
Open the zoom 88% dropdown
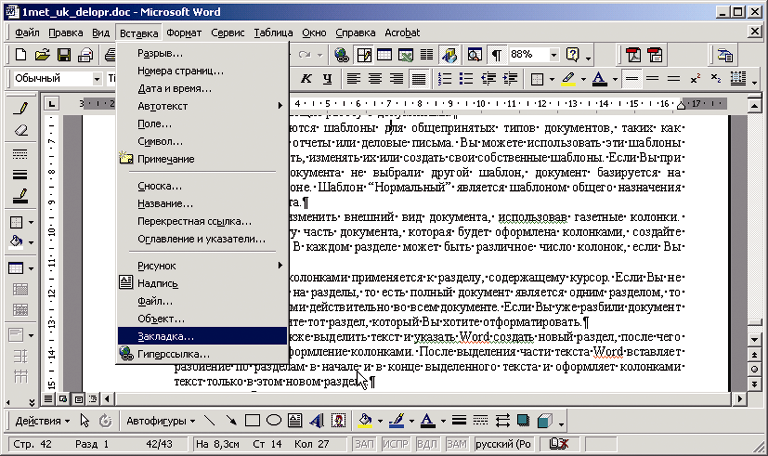click(554, 54)
